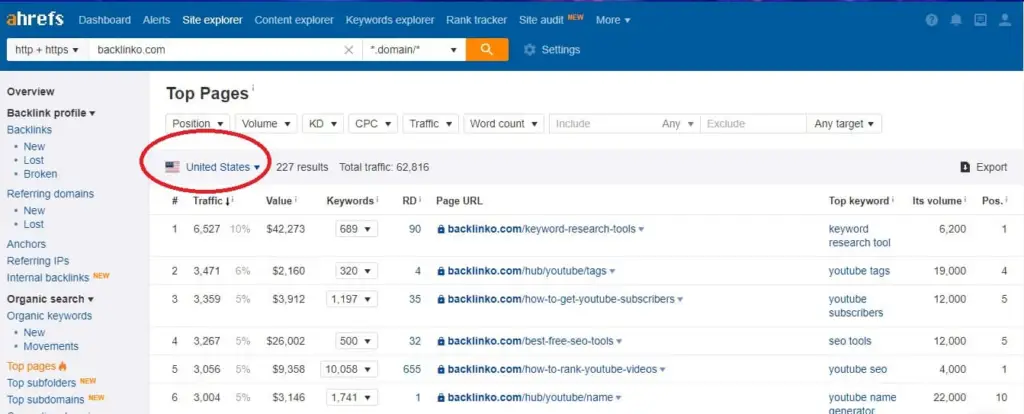The height and width of the screenshot is (414, 1024).
Task: Switch to the Keywords explorer tab
Action: pos(390,20)
